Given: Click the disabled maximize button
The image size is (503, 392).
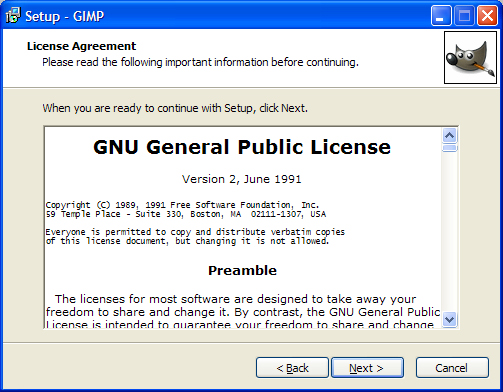Looking at the screenshot, I should coord(464,16).
